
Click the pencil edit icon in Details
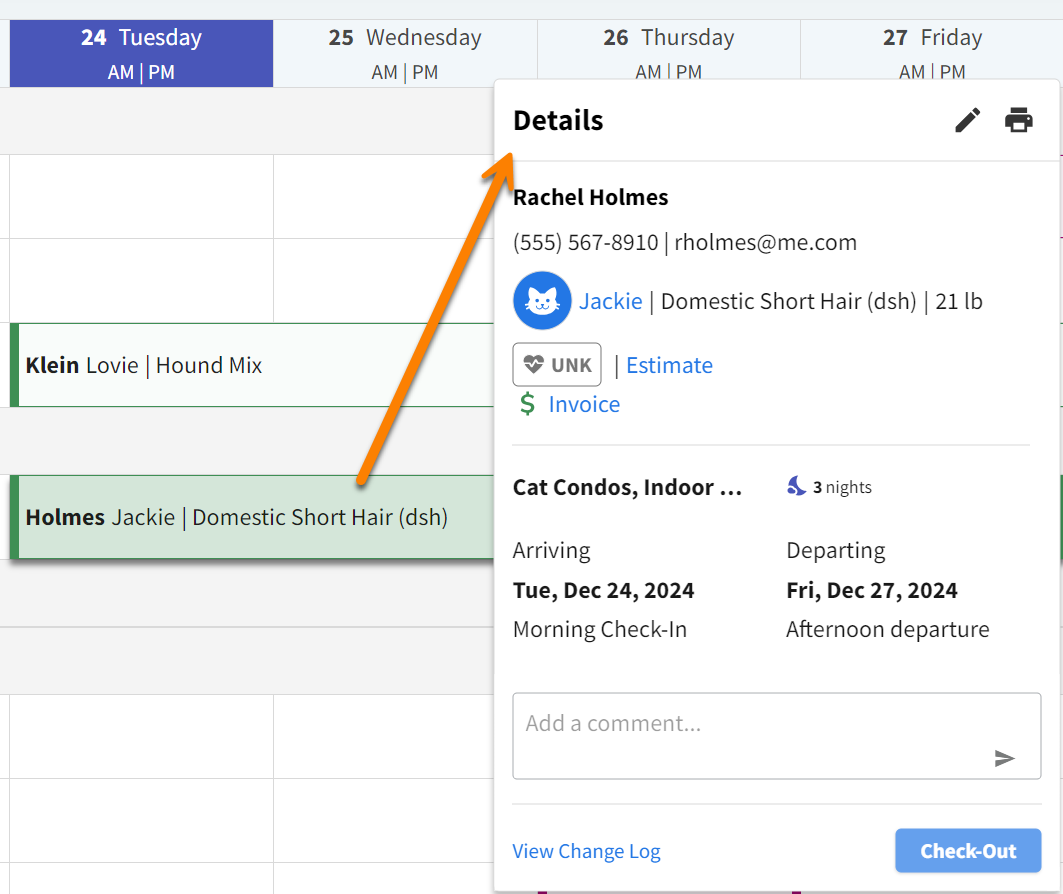click(967, 121)
